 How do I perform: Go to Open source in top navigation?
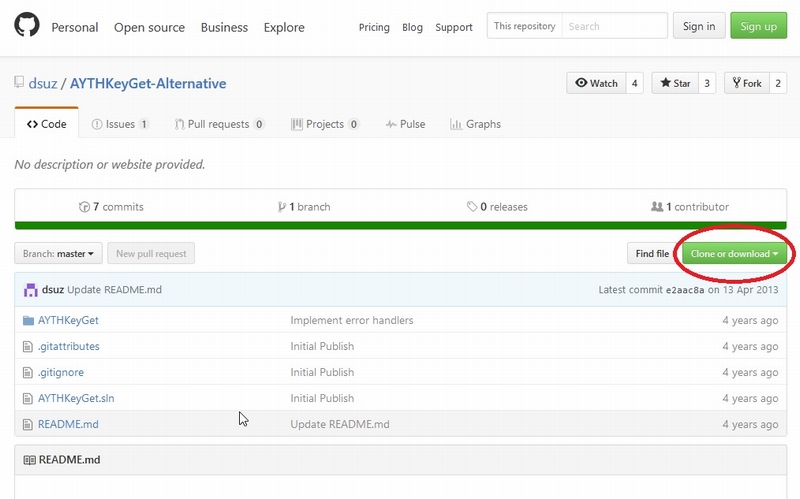click(x=149, y=27)
